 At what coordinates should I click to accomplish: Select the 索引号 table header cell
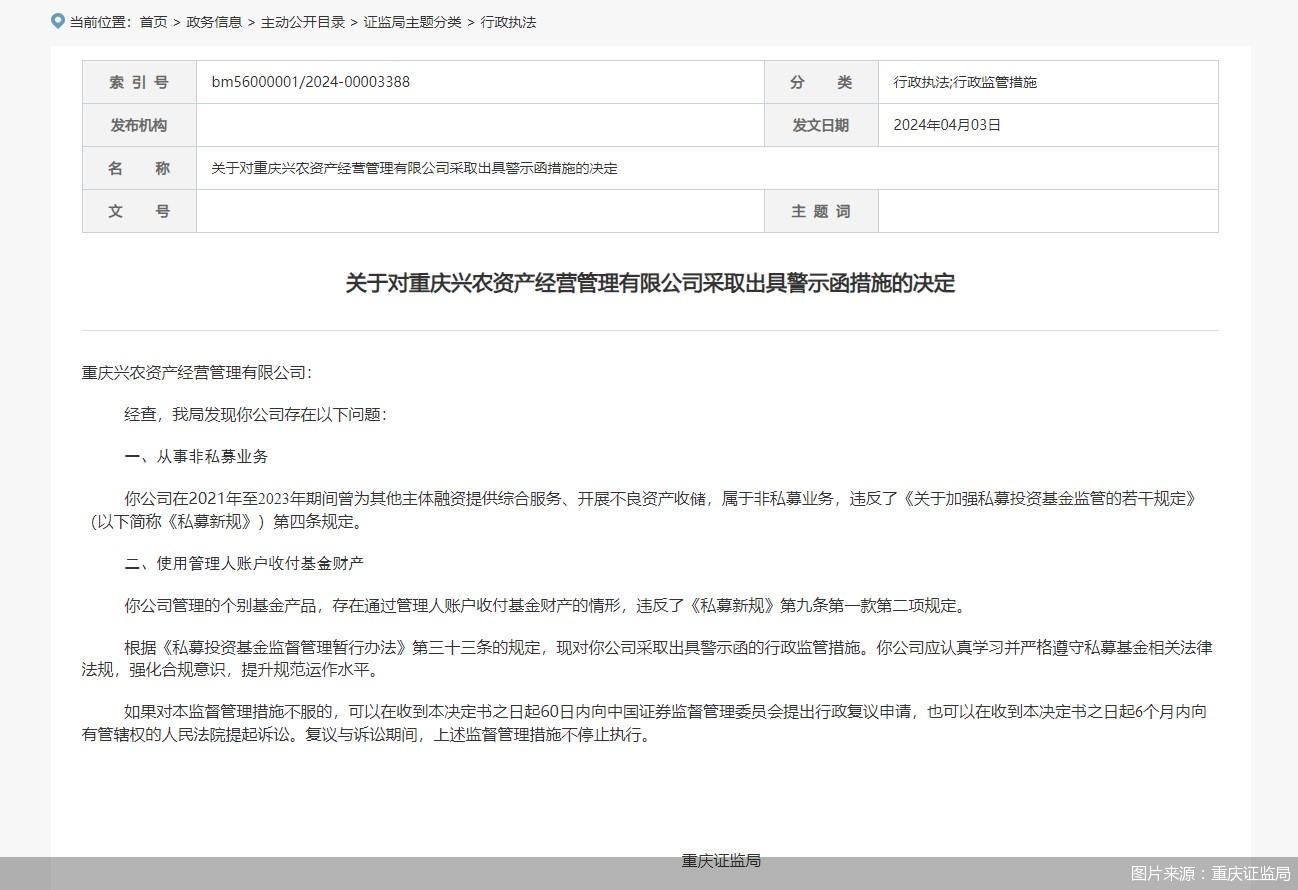[x=138, y=82]
